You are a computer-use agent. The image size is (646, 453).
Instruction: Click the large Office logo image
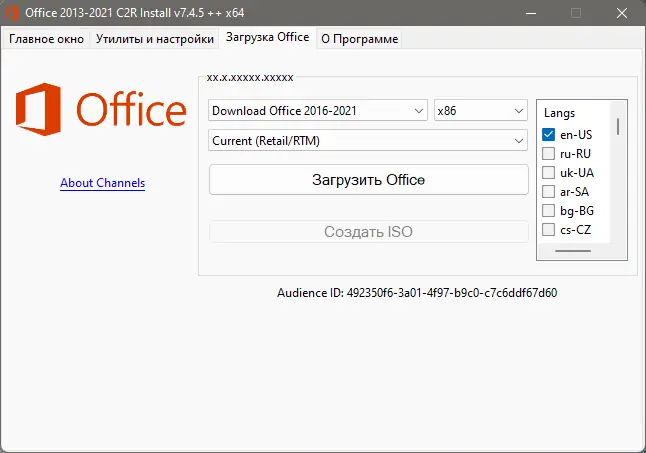101,110
